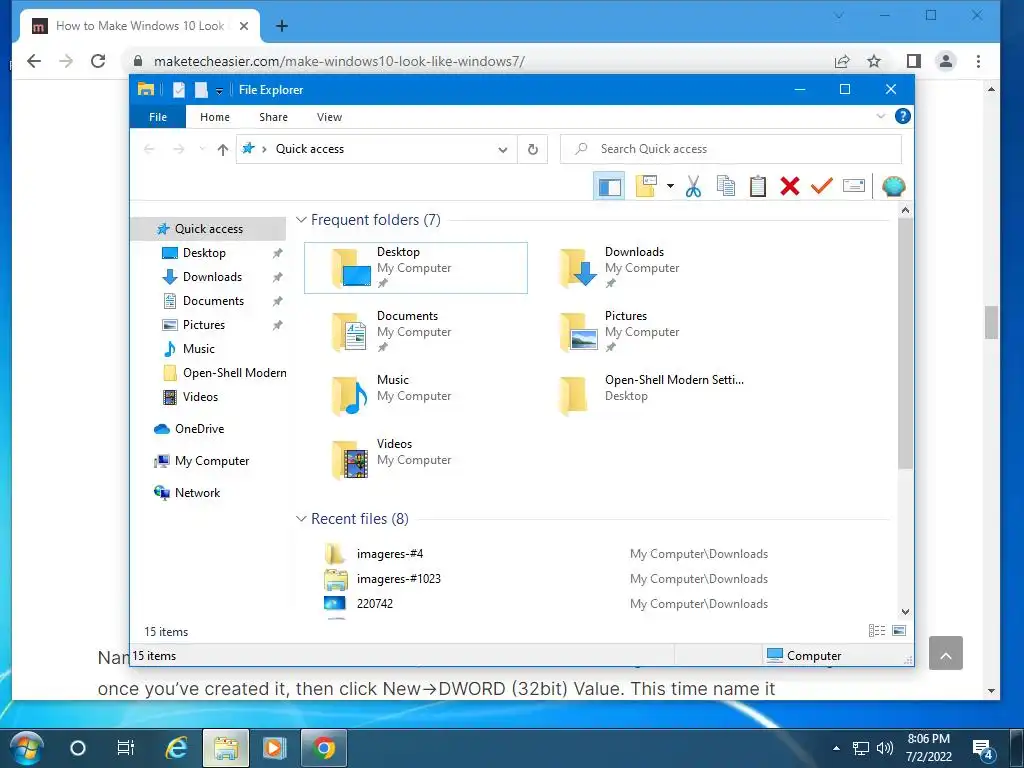This screenshot has height=768, width=1024.
Task: Open Classic Explorer settings shell icon
Action: click(893, 186)
